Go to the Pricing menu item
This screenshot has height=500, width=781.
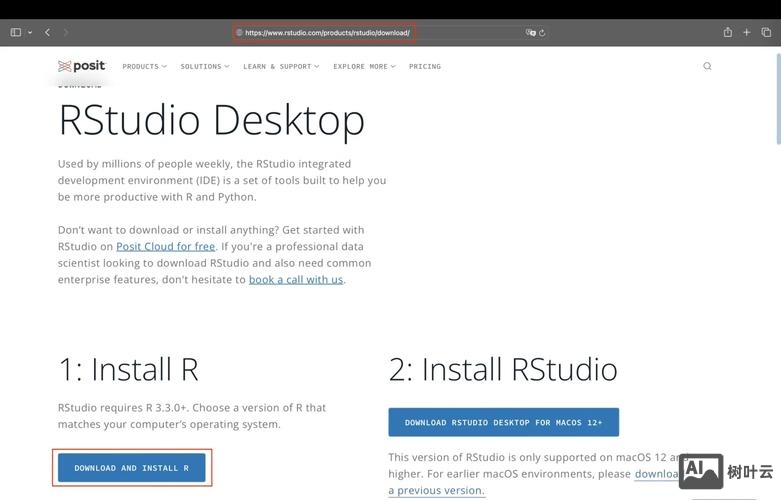coord(424,67)
